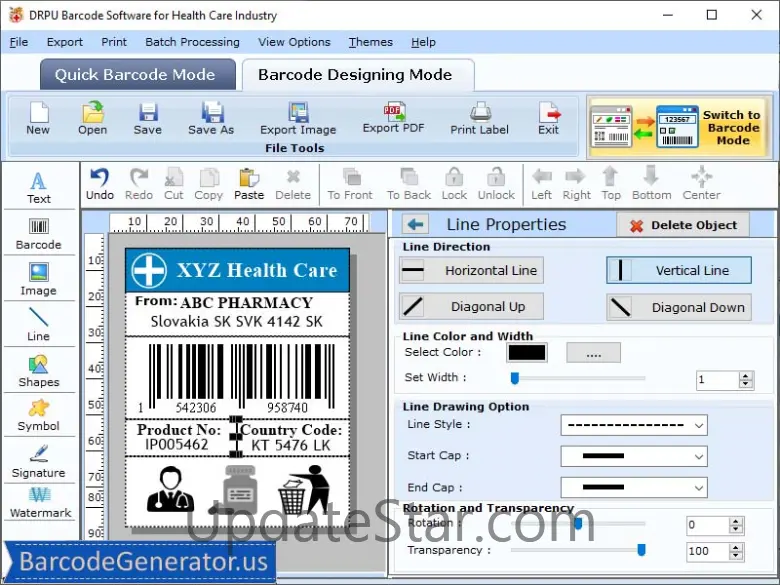Bring object To Front
The height and width of the screenshot is (585, 780).
click(350, 184)
